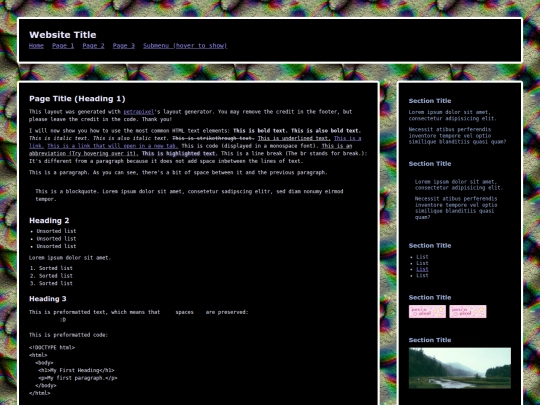Go to Page 3 in the navigation
Image resolution: width=540 pixels, height=405 pixels.
(x=124, y=46)
